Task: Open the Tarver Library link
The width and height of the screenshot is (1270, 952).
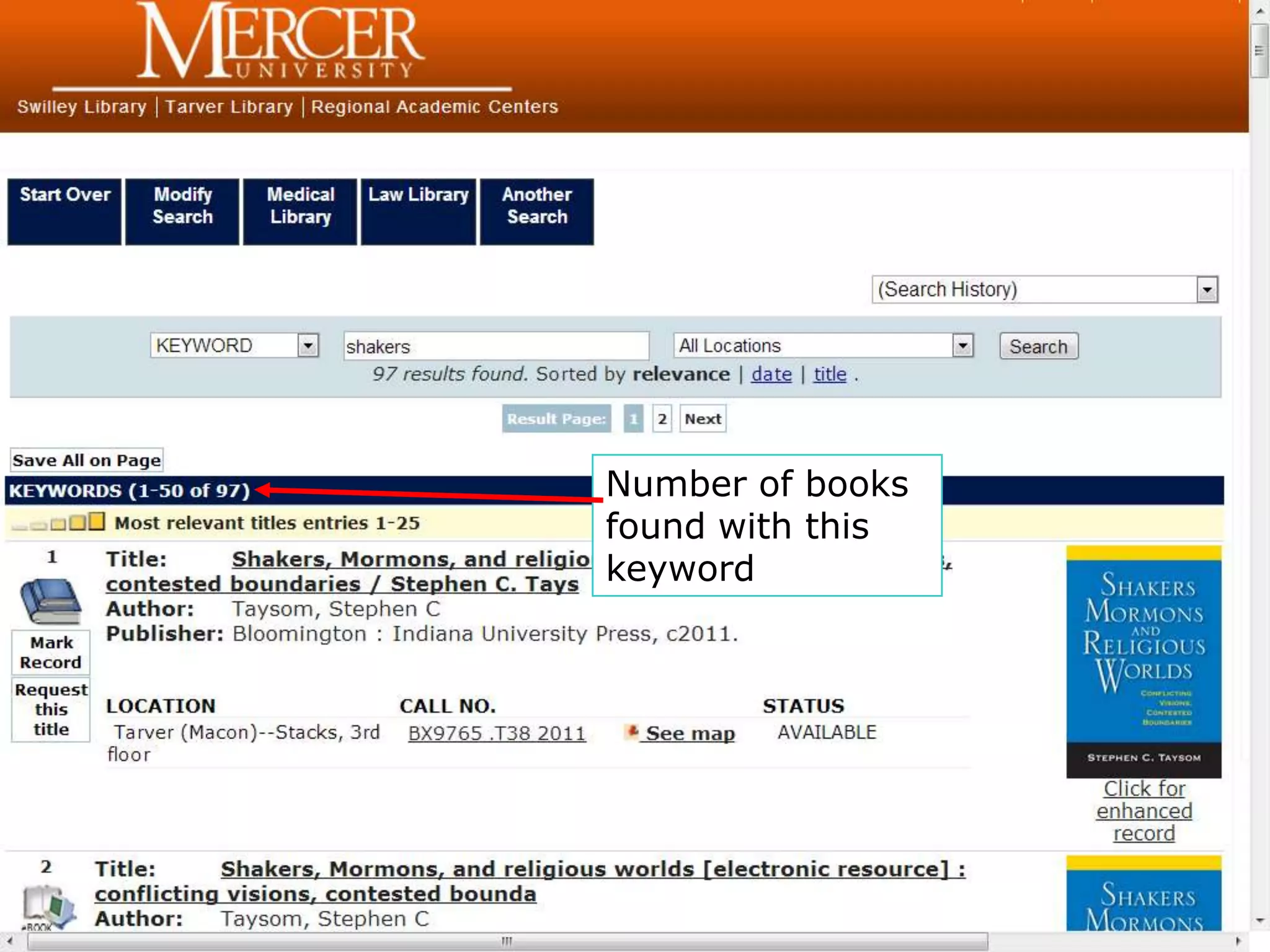Action: 229,107
